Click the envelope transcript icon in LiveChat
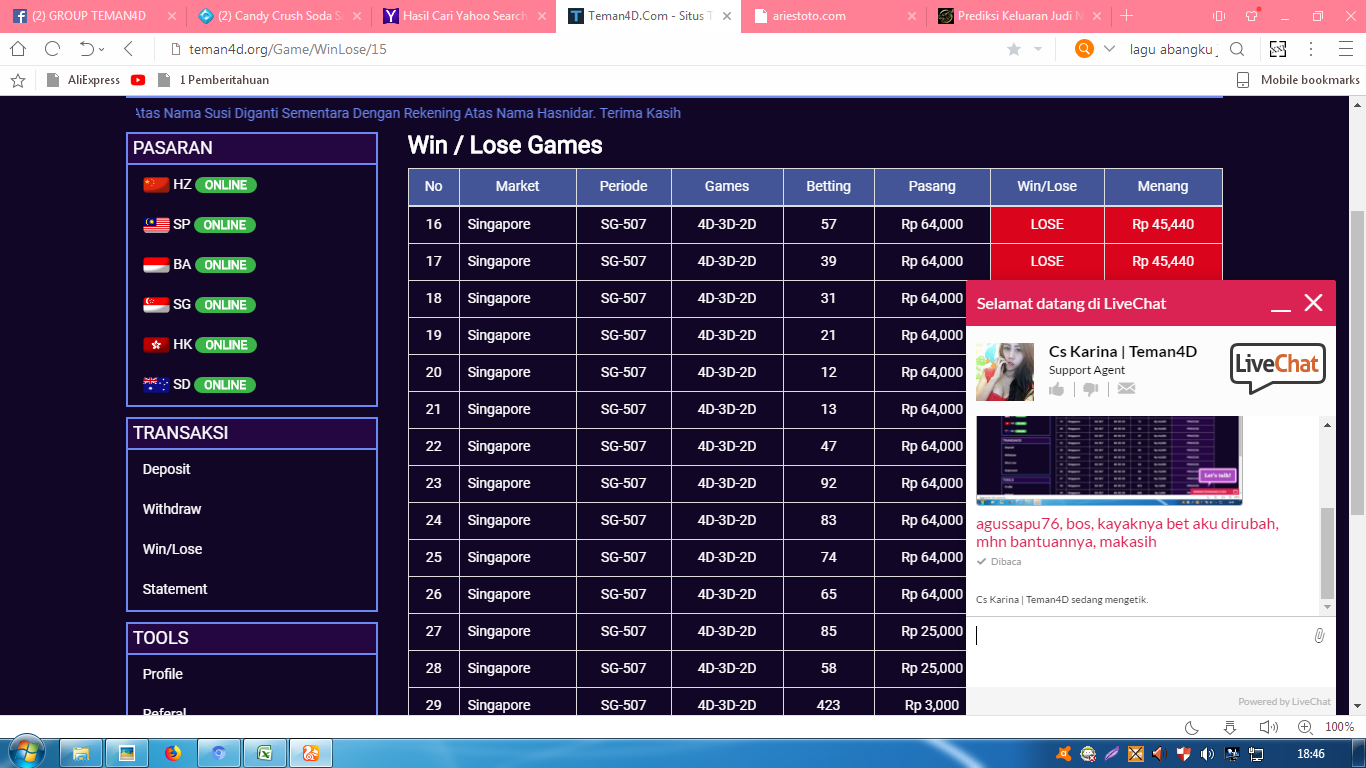 [x=1126, y=389]
